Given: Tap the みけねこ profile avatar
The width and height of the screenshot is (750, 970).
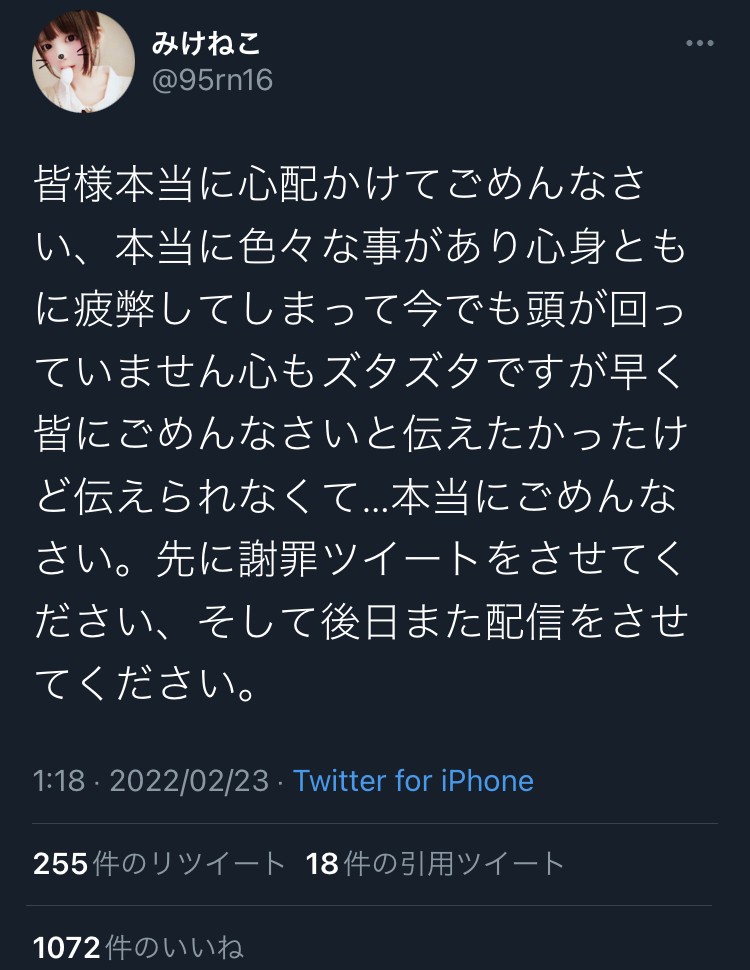Looking at the screenshot, I should pyautogui.click(x=84, y=62).
